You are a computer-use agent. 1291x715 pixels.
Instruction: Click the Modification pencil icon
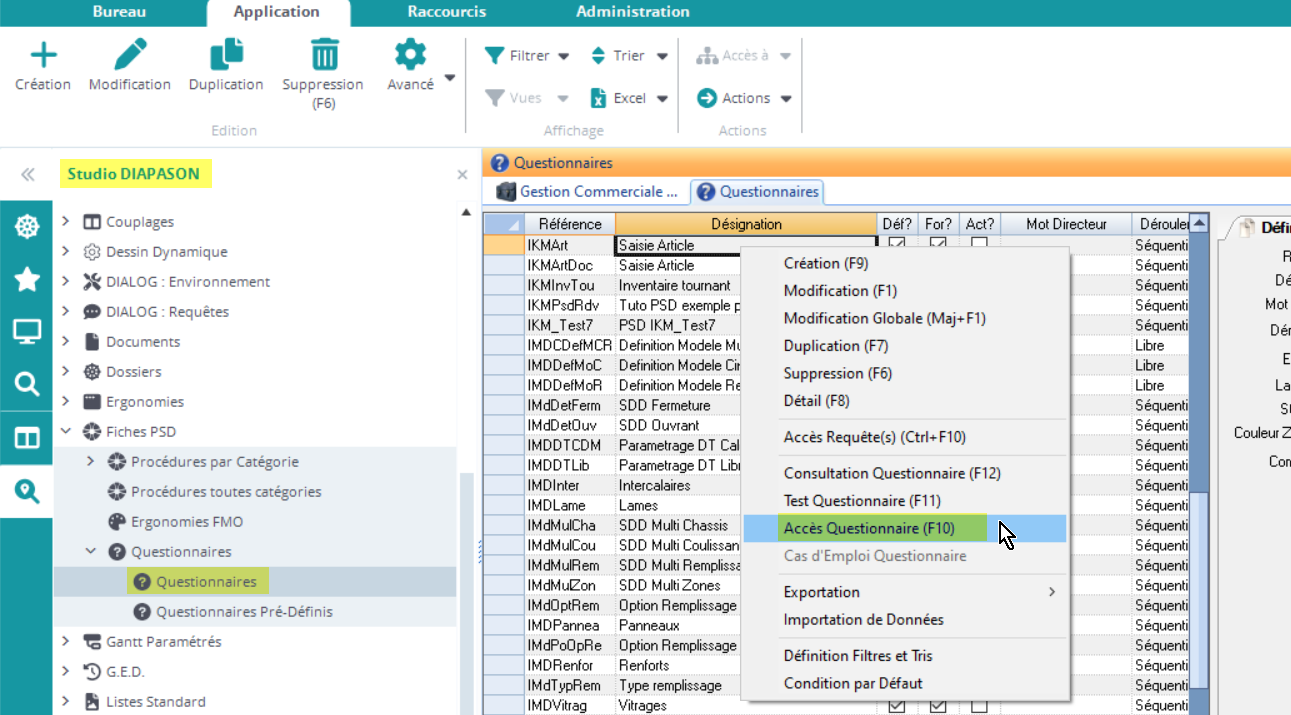point(130,55)
